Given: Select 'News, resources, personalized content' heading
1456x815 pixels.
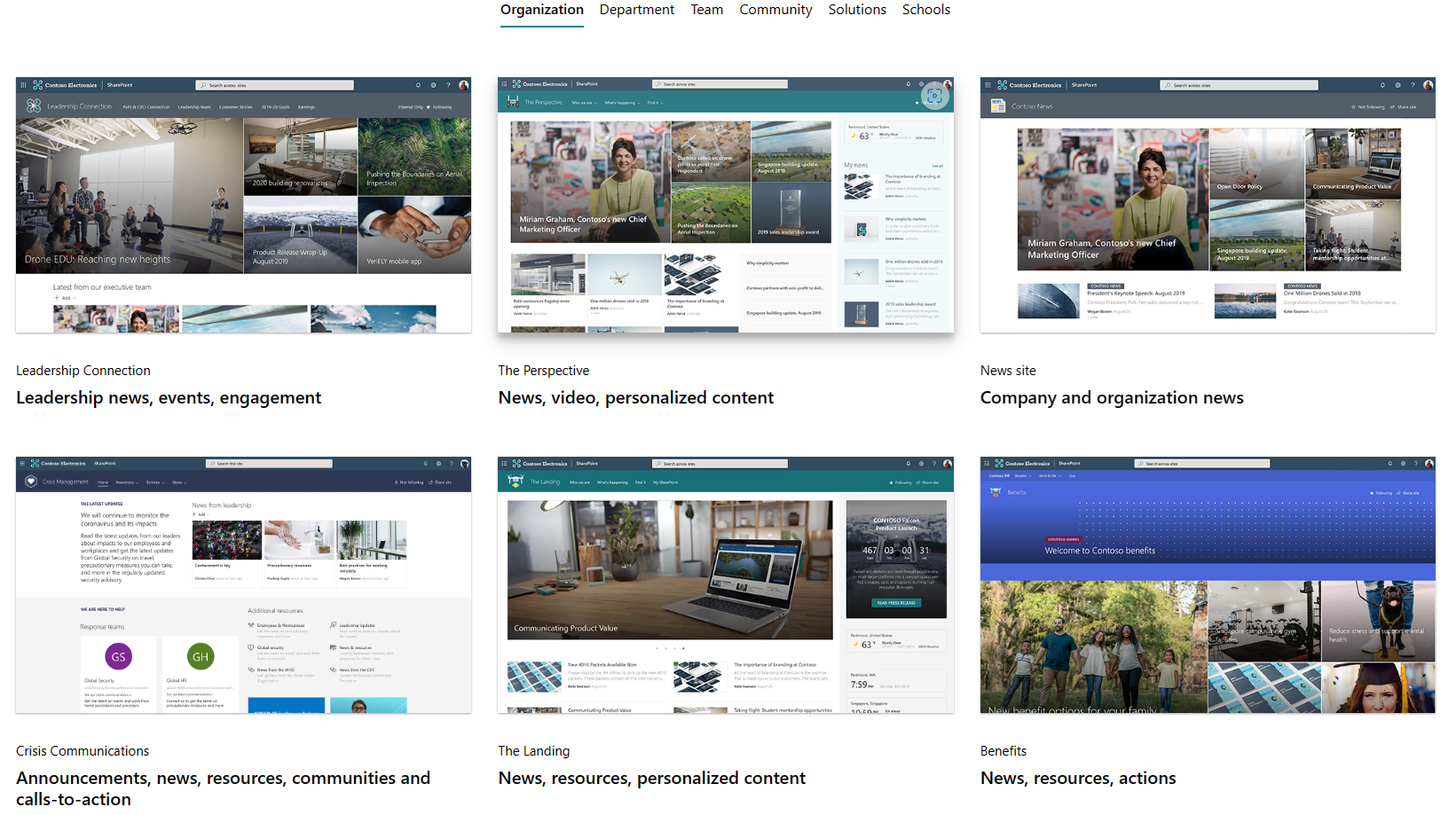Looking at the screenshot, I should (x=652, y=779).
